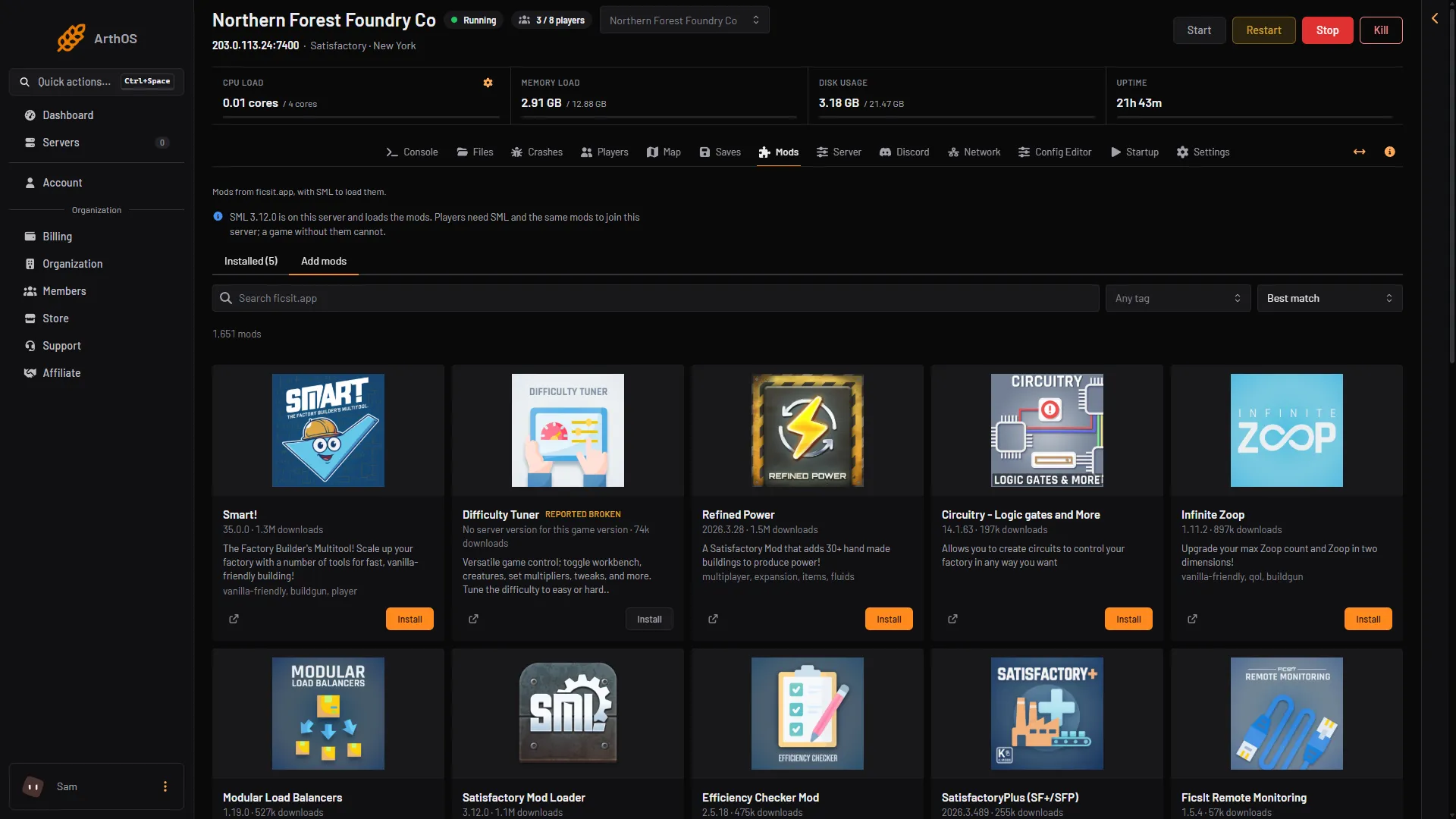1456x819 pixels.
Task: Toggle wide layout arrows icon
Action: pos(1359,152)
